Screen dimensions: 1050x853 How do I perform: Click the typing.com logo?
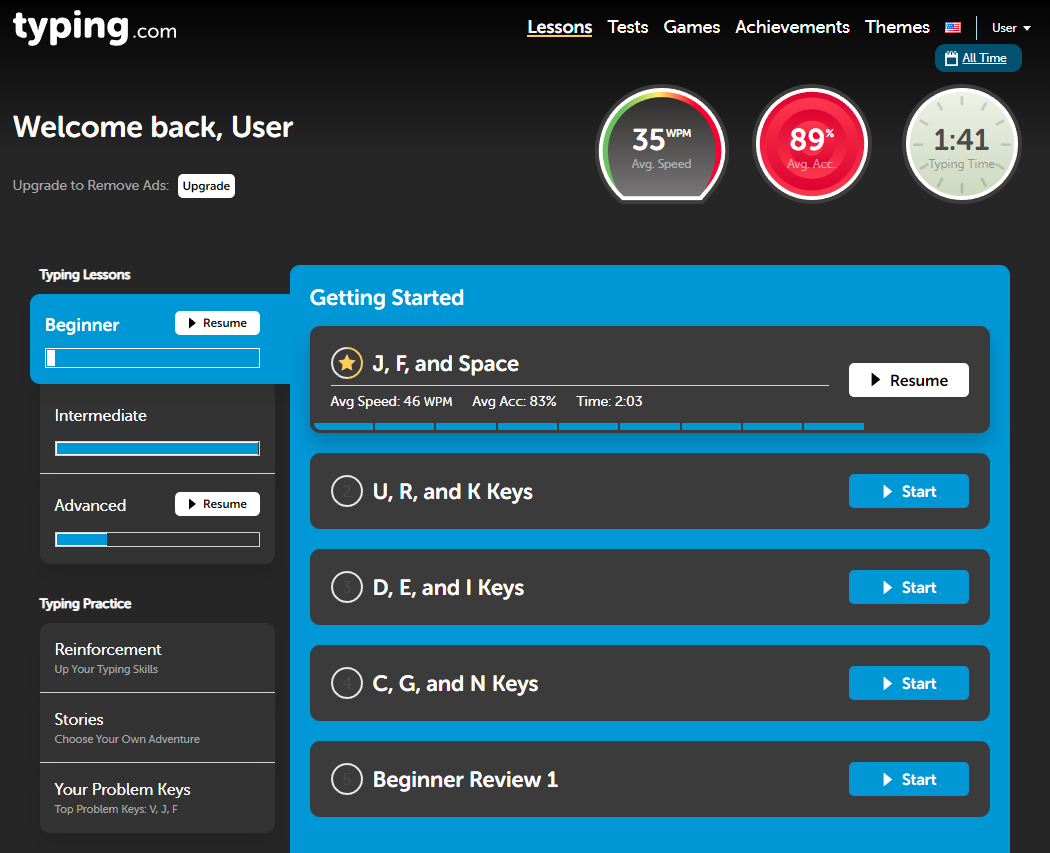(x=95, y=27)
